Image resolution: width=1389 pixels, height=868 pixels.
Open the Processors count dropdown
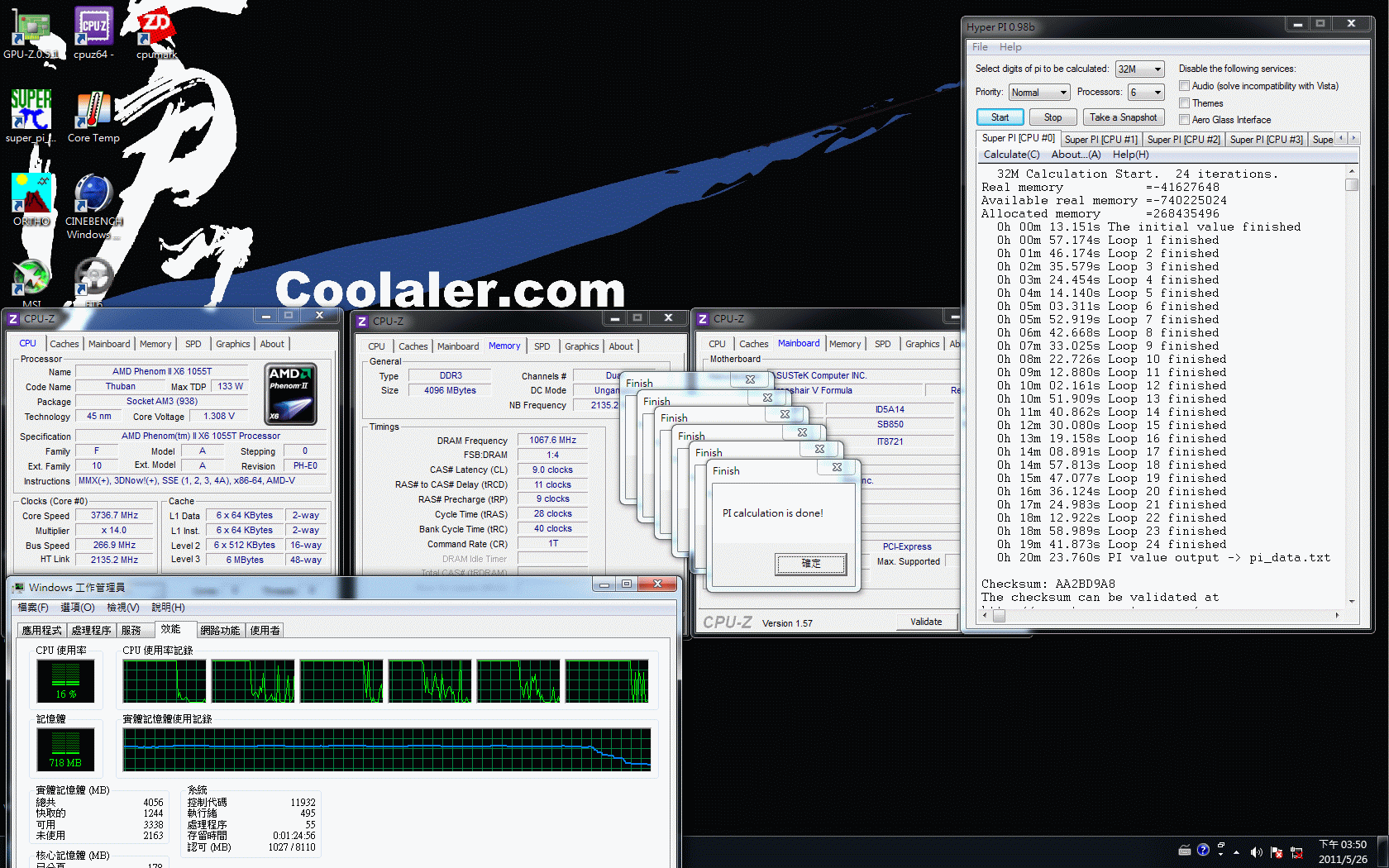click(x=1146, y=93)
